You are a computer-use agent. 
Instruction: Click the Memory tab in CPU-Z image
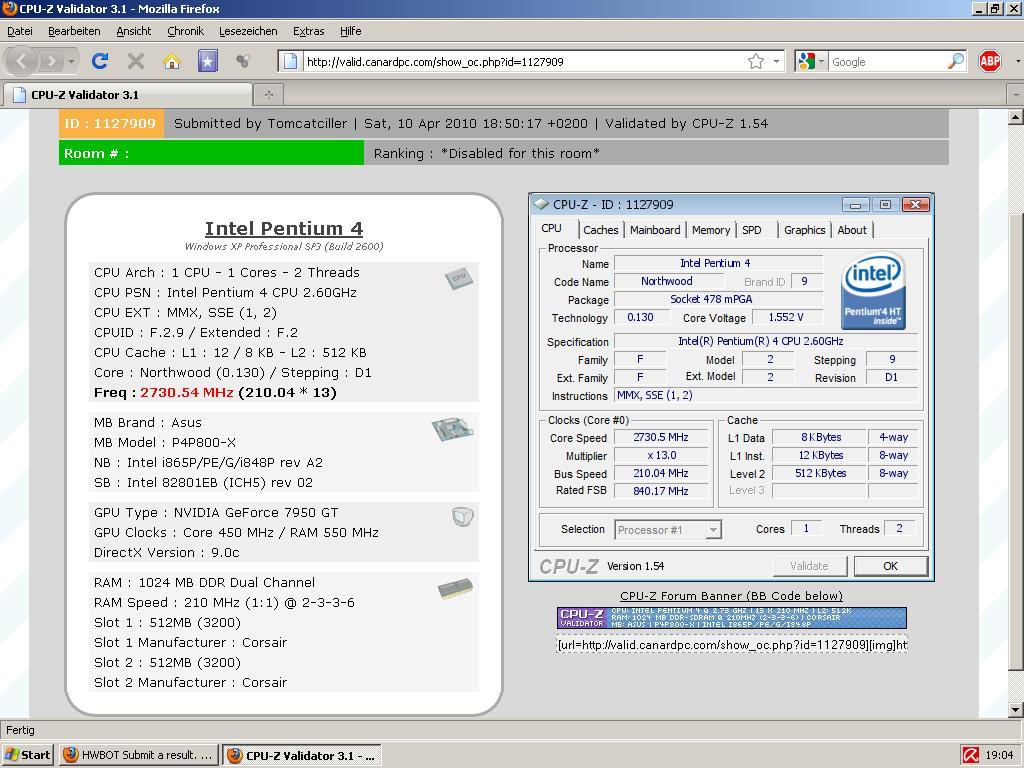[x=711, y=230]
